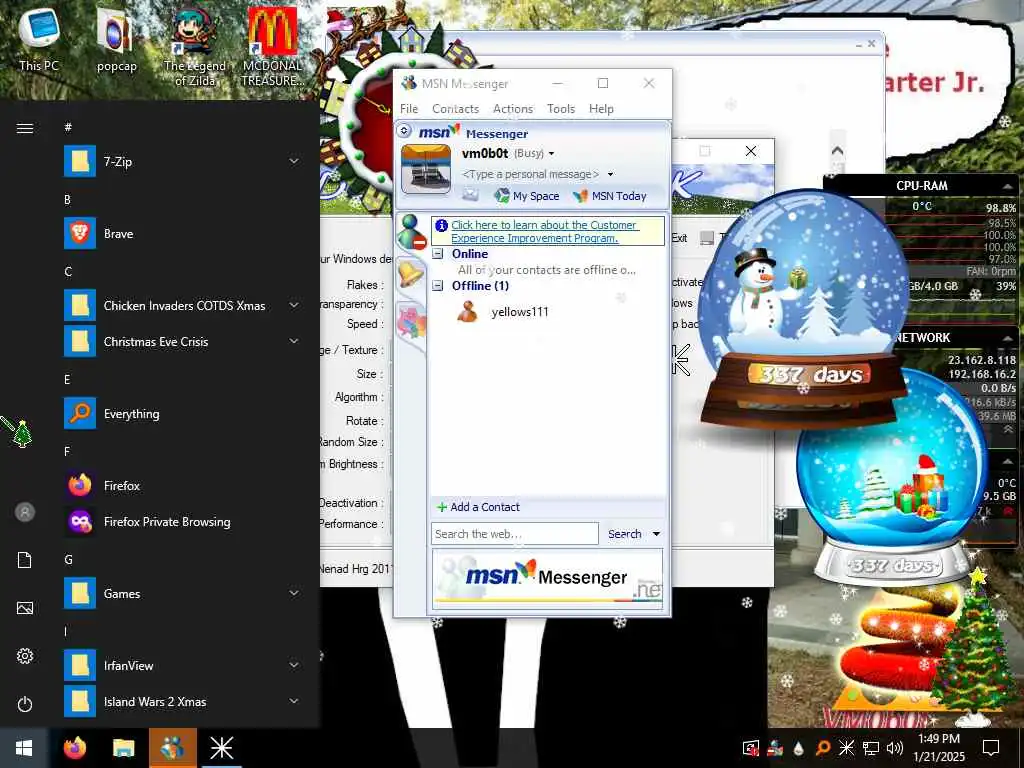Click the Start menu hamburger expand icon
The height and width of the screenshot is (768, 1024).
click(25, 128)
